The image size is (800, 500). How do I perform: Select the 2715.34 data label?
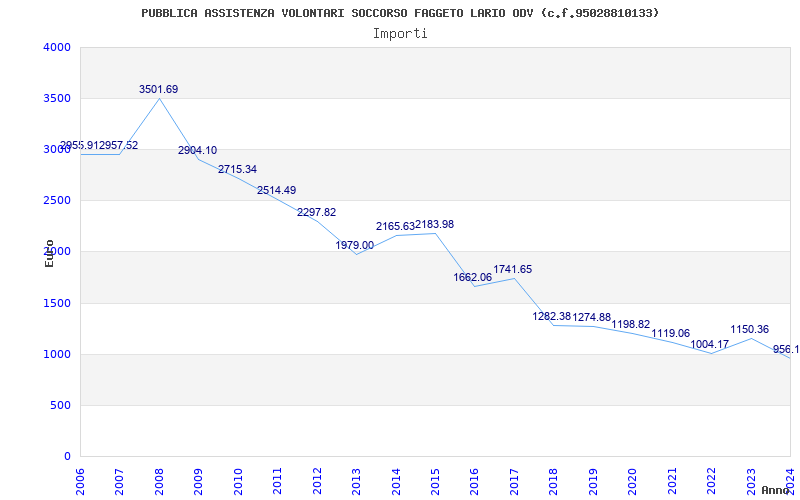pos(237,169)
